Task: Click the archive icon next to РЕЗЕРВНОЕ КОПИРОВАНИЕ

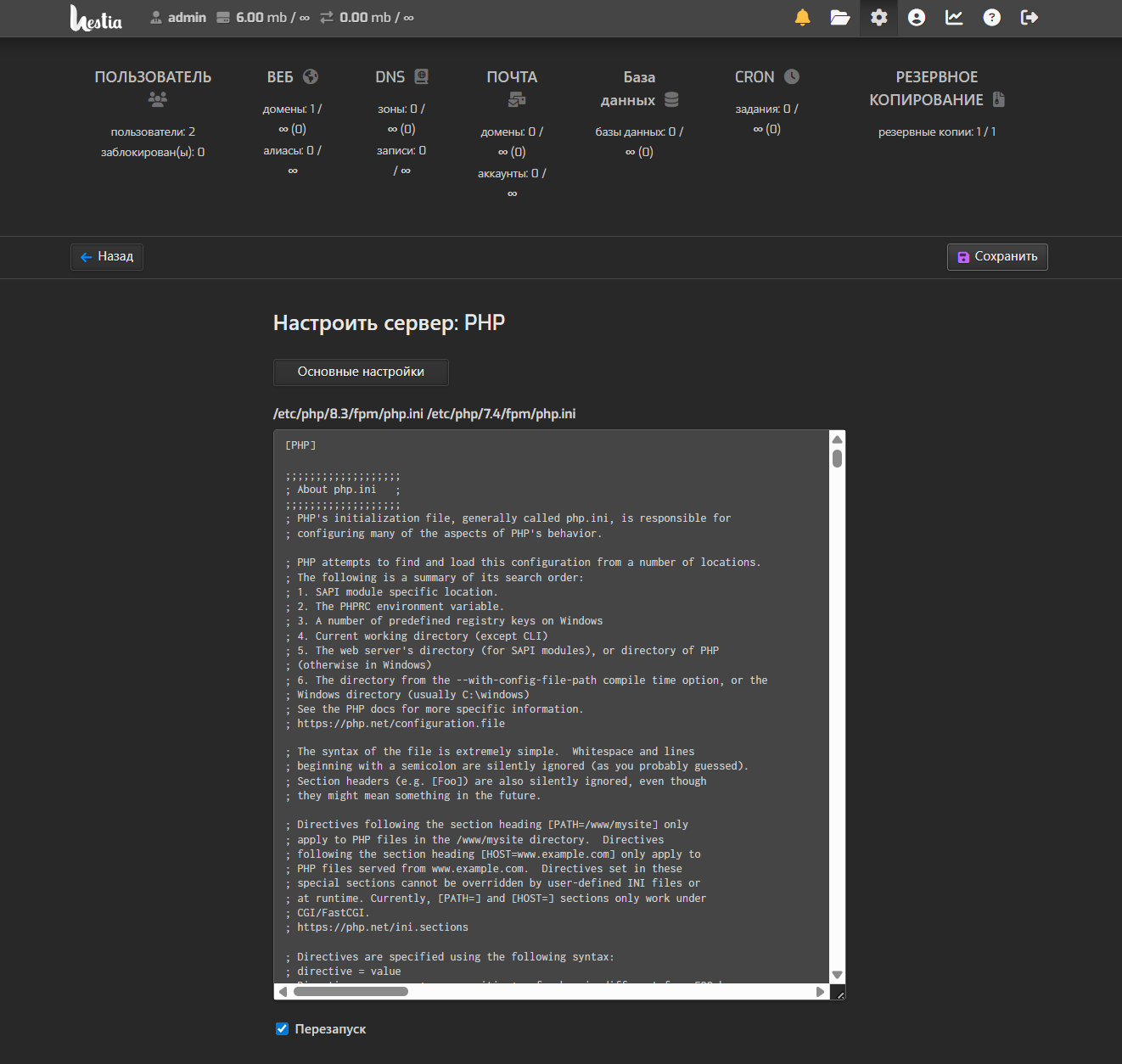Action: click(998, 99)
